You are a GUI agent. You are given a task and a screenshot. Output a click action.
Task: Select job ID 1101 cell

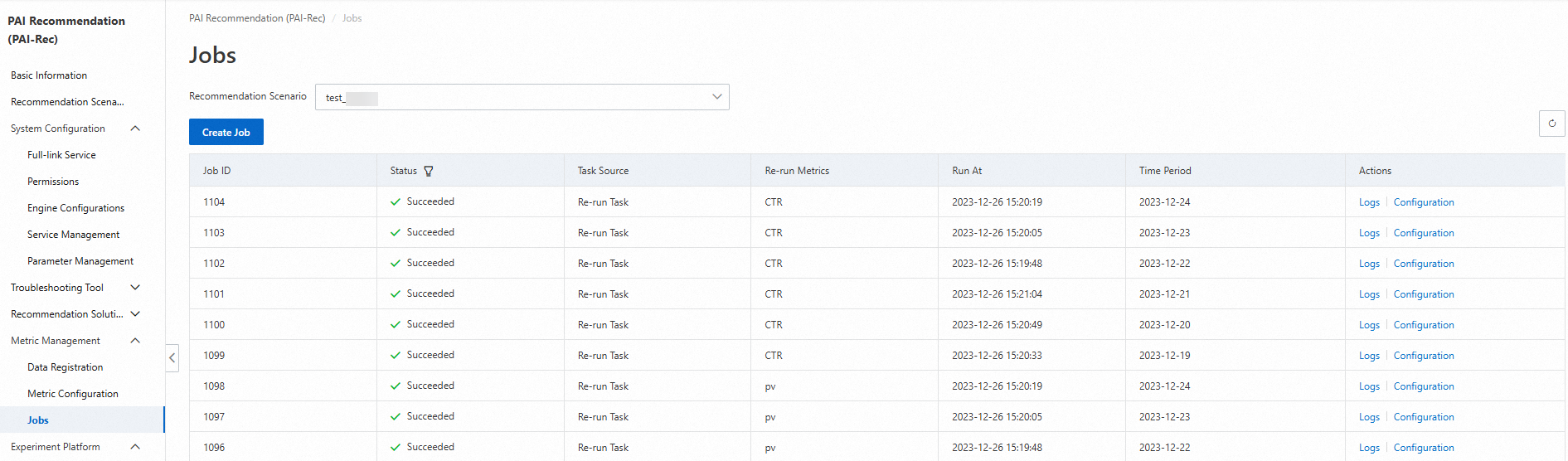click(214, 294)
